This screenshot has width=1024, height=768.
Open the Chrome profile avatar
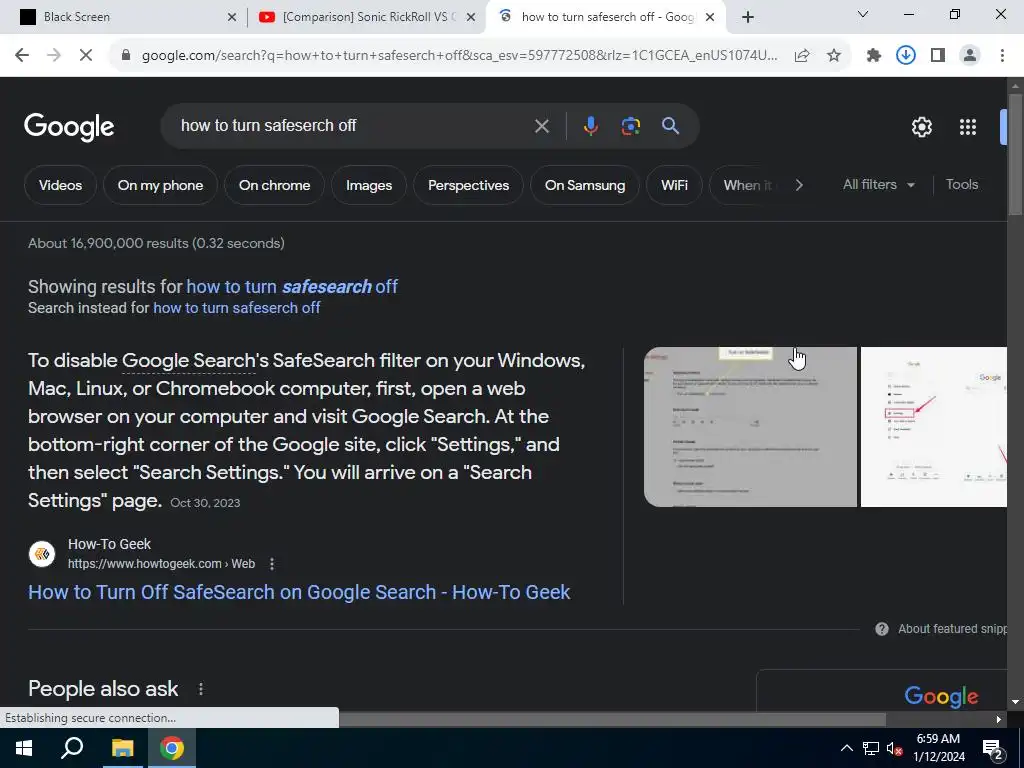pos(970,56)
